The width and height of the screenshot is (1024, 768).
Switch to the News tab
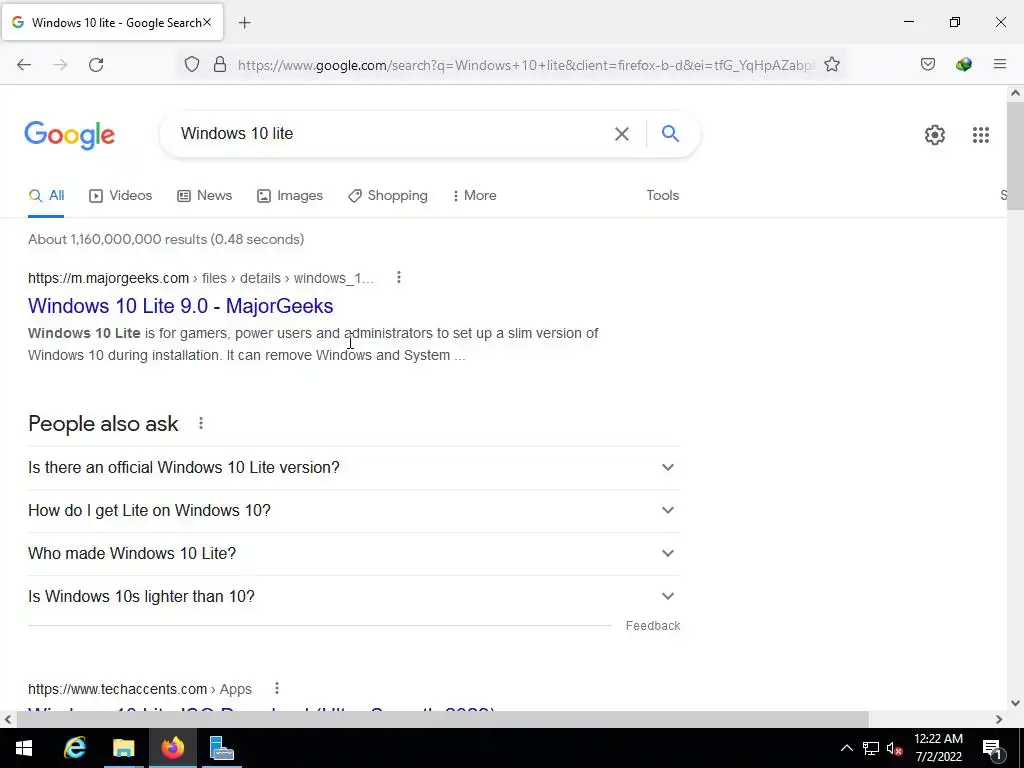[x=204, y=195]
